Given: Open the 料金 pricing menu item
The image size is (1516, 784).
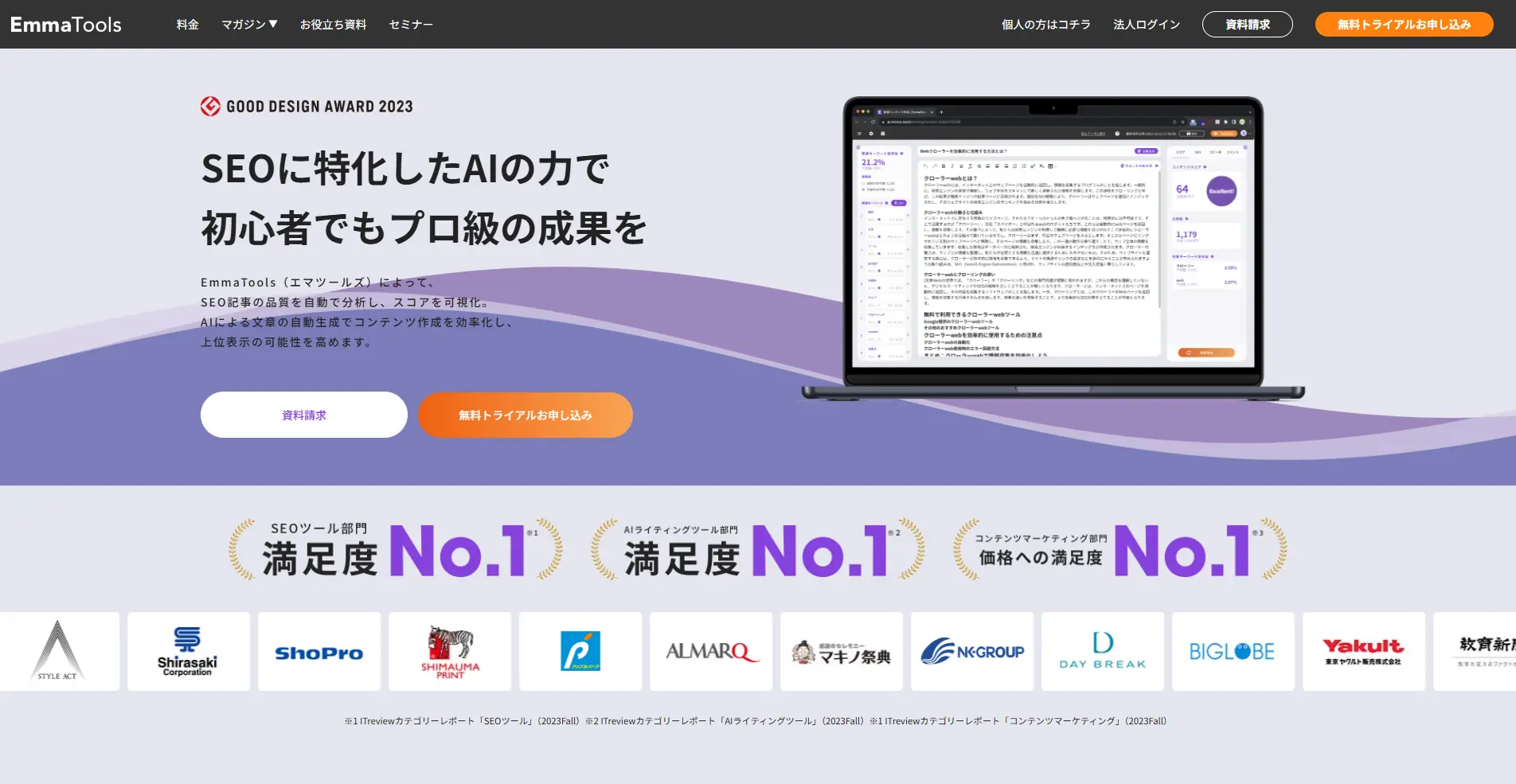Looking at the screenshot, I should click(x=188, y=25).
